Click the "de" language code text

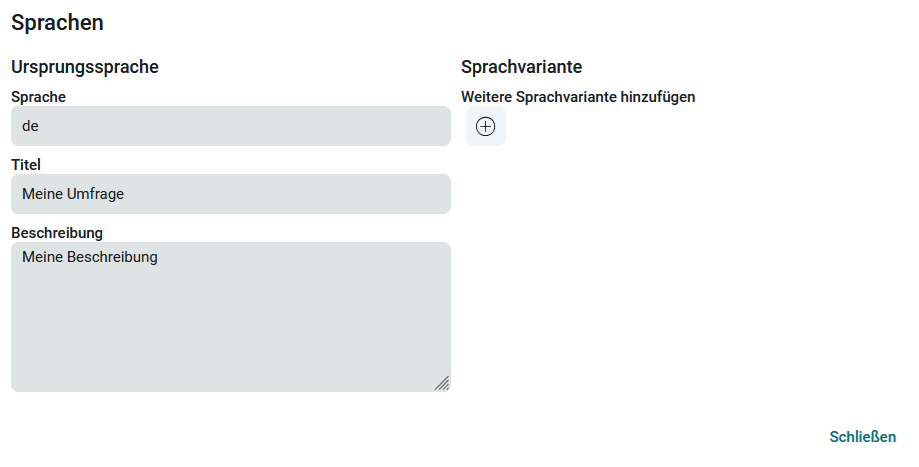pos(30,127)
